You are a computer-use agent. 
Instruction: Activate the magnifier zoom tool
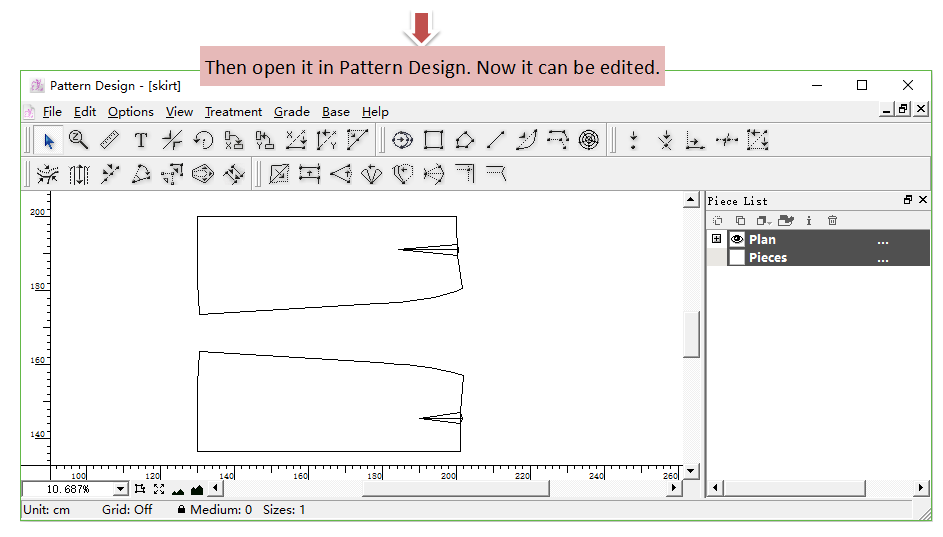[78, 140]
